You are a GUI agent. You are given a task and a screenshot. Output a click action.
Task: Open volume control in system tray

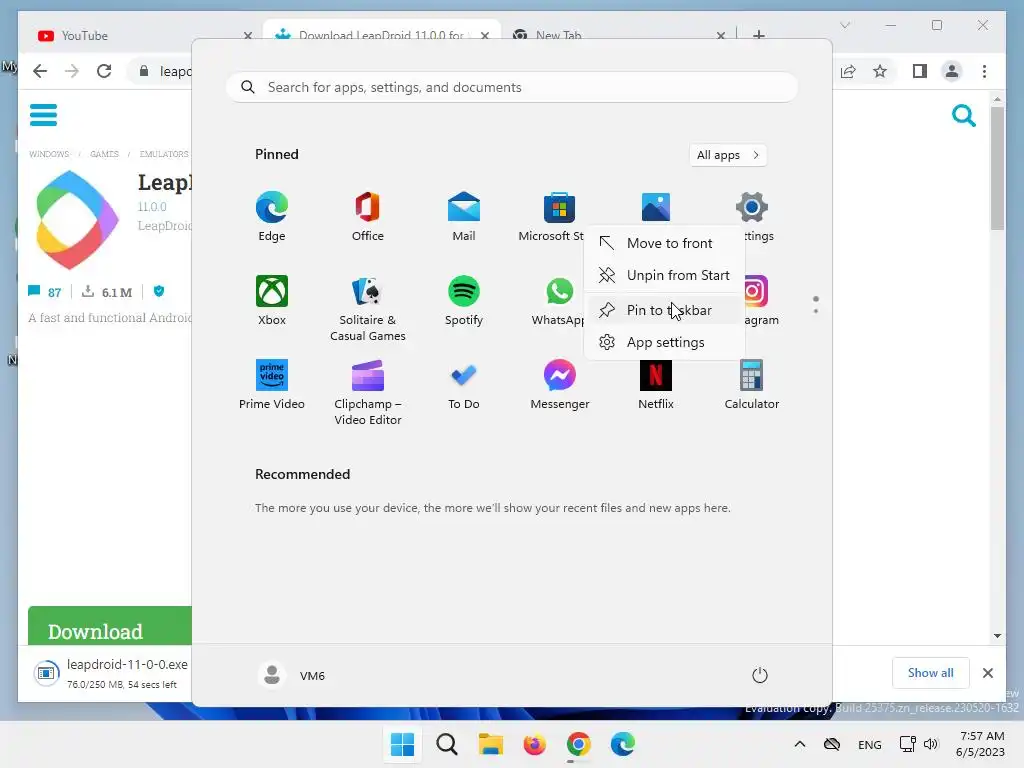(x=931, y=744)
